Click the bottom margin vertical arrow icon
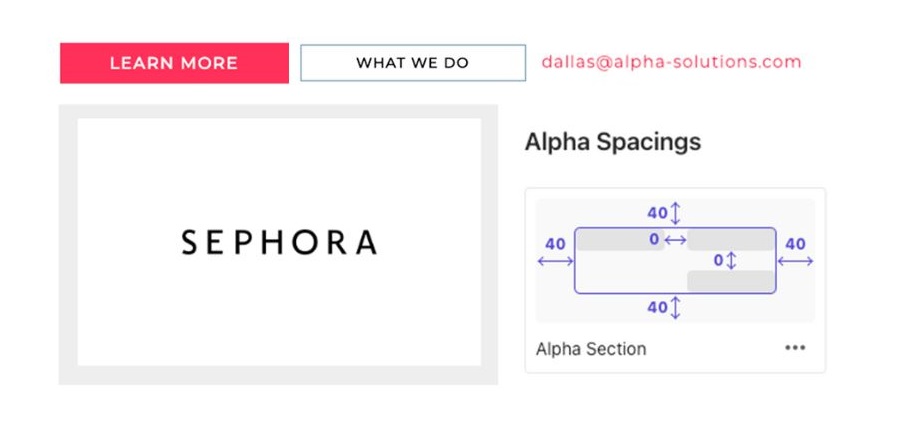 tap(675, 308)
